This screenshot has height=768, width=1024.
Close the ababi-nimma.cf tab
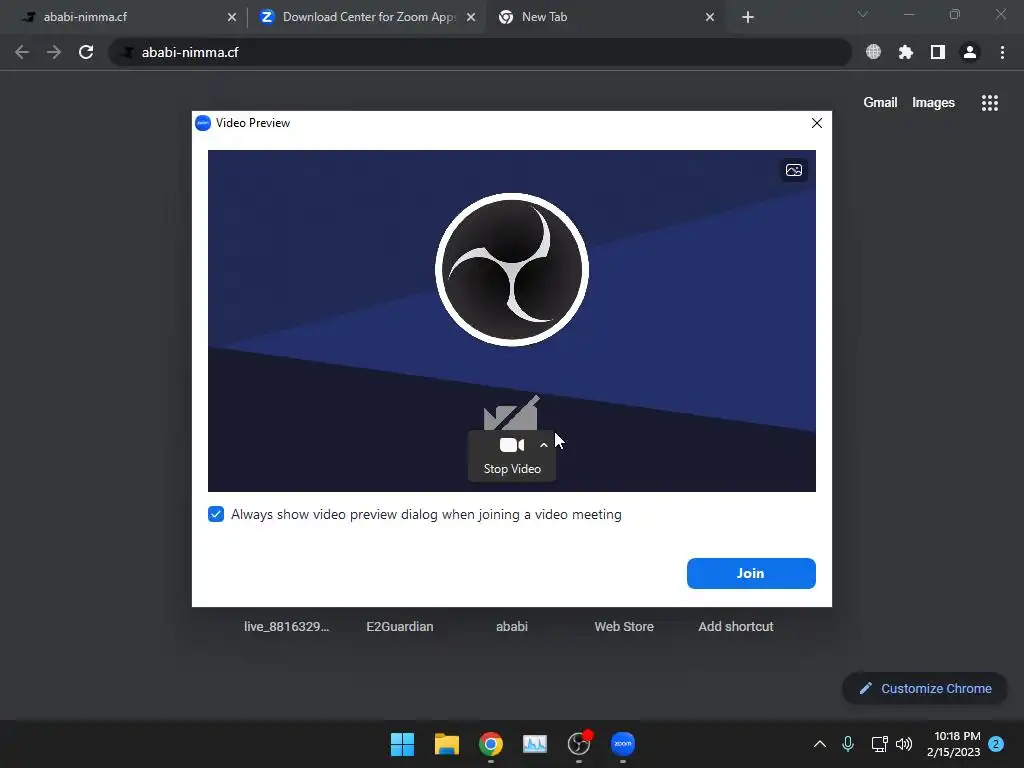click(232, 17)
